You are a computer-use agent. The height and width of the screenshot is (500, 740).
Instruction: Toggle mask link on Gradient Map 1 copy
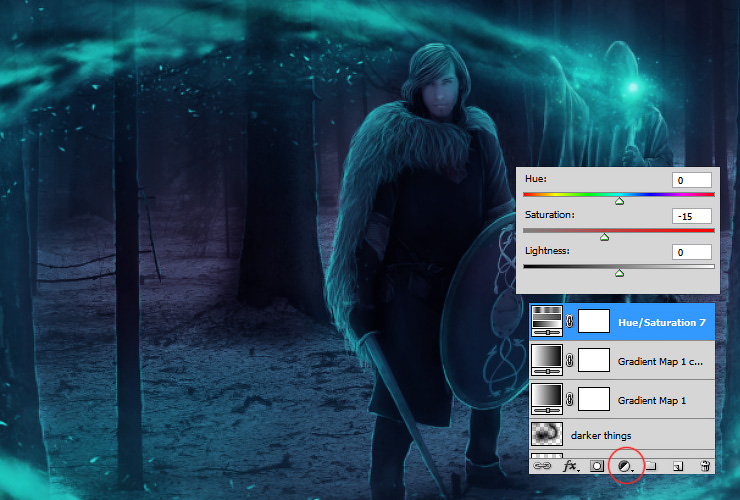click(570, 361)
